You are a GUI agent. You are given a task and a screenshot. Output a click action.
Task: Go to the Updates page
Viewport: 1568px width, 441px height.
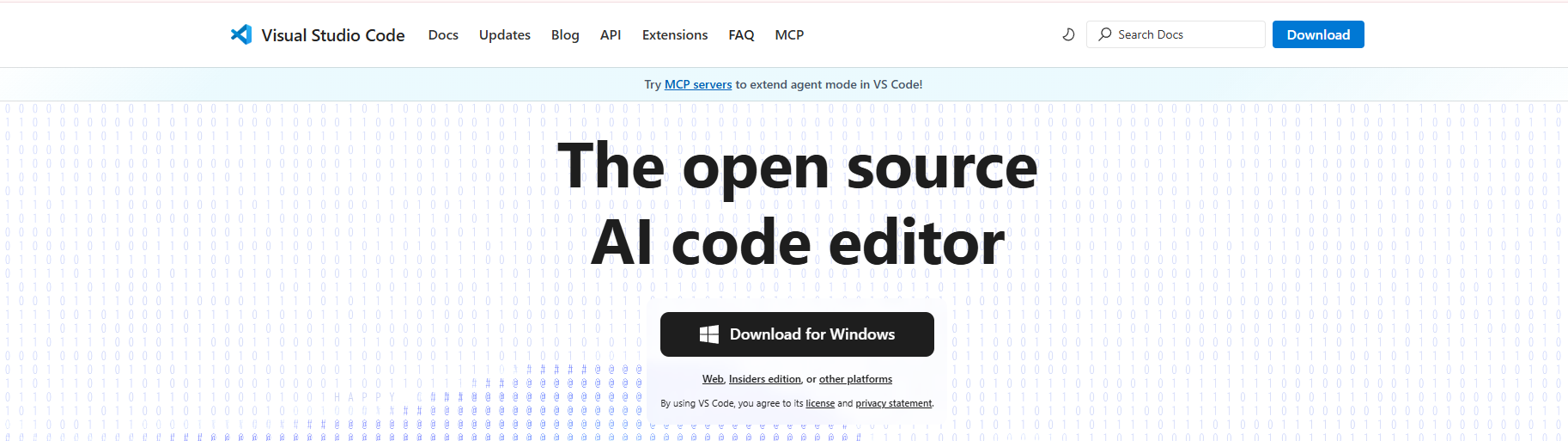click(504, 35)
